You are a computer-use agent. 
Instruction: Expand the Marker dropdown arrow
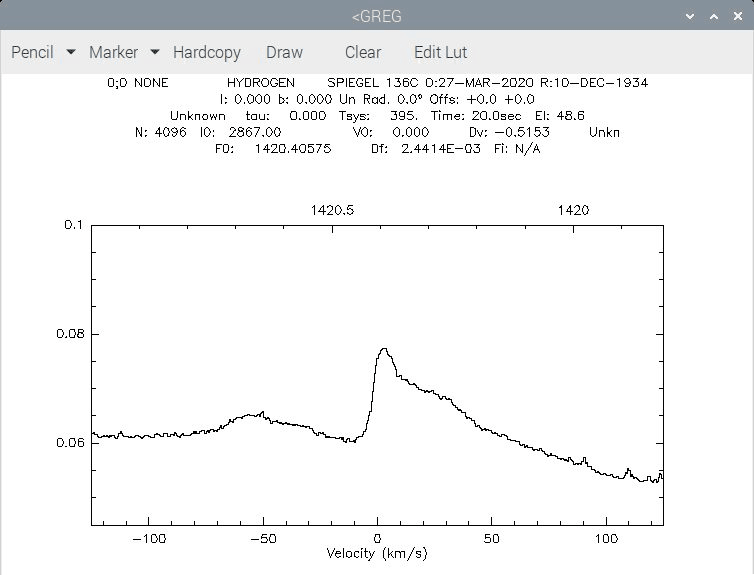(155, 51)
